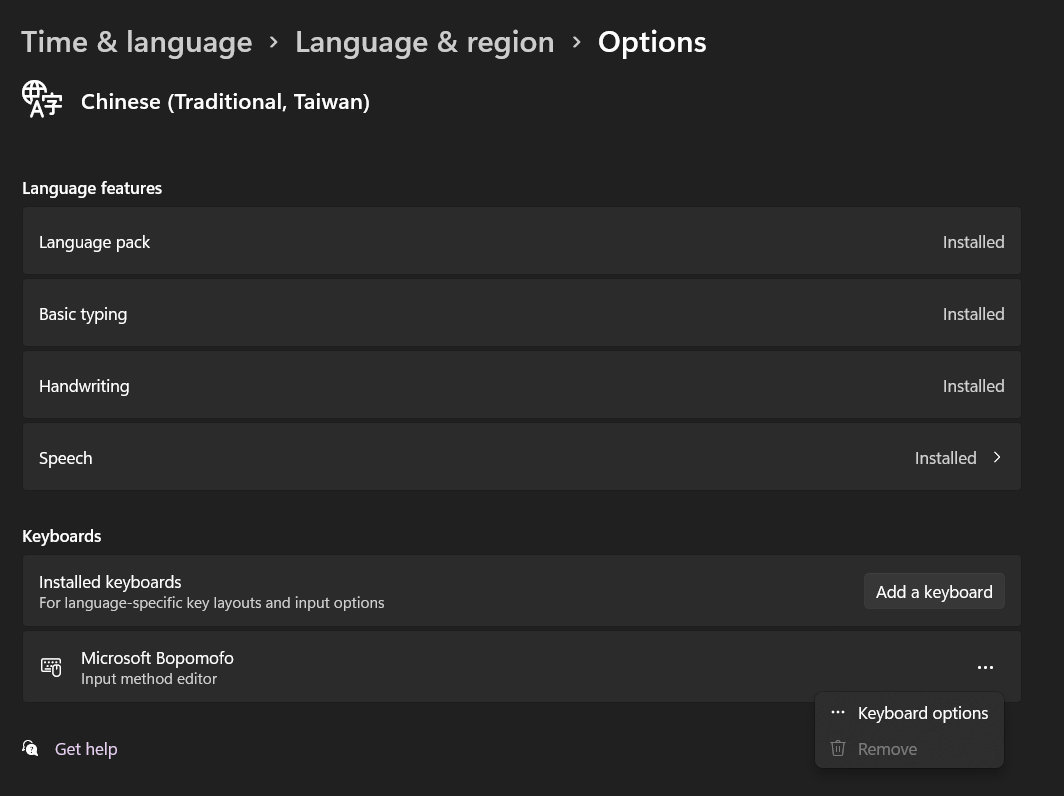Navigate to Language & region breadcrumb

424,42
